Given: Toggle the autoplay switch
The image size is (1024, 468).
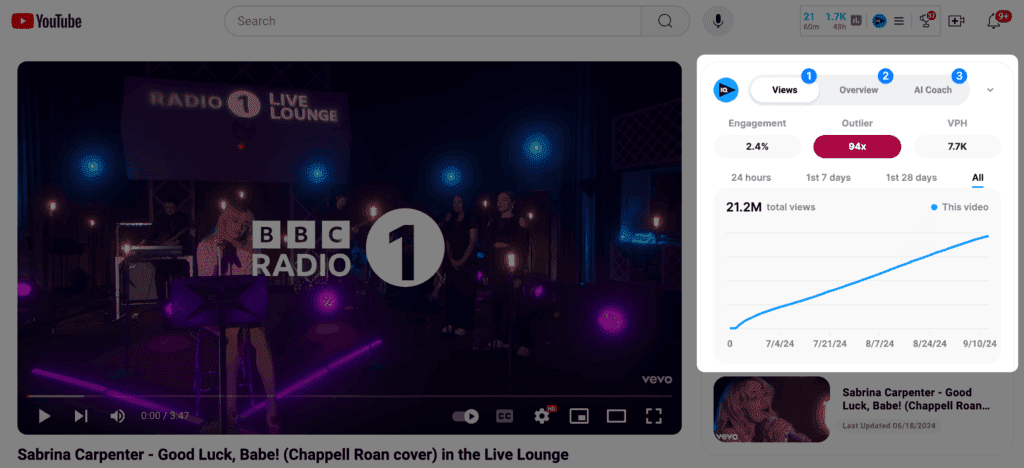Looking at the screenshot, I should pos(466,416).
